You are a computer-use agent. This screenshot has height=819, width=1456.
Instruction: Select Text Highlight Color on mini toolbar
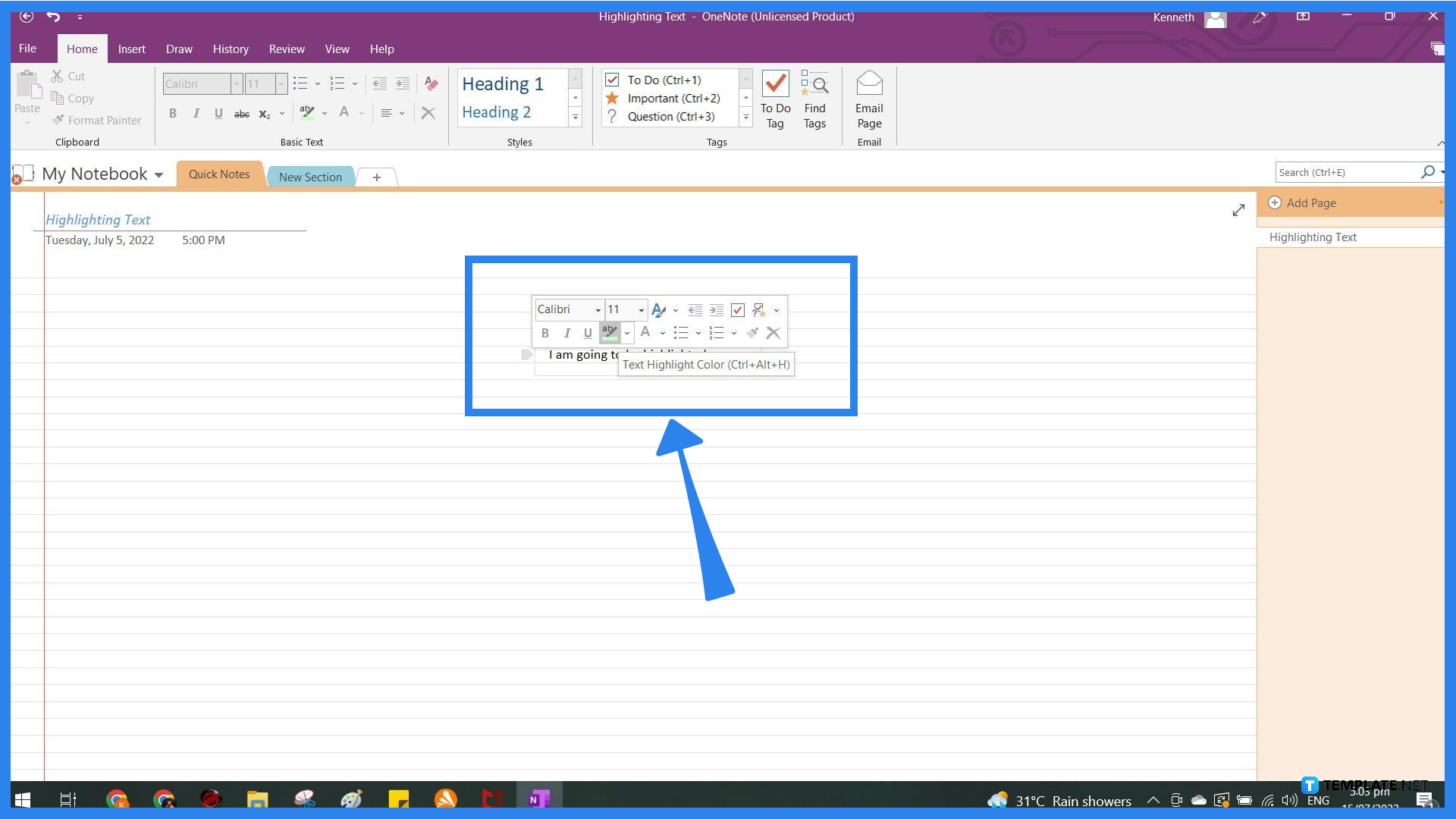click(610, 332)
